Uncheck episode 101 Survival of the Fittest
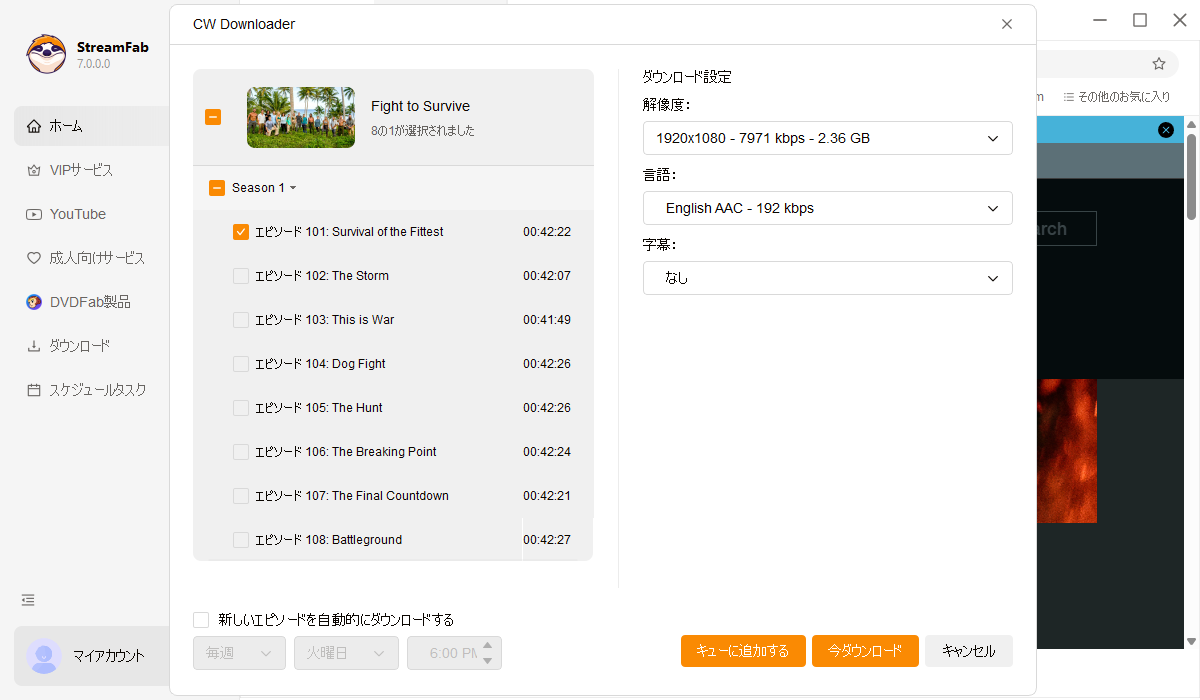This screenshot has height=700, width=1200. click(x=241, y=232)
